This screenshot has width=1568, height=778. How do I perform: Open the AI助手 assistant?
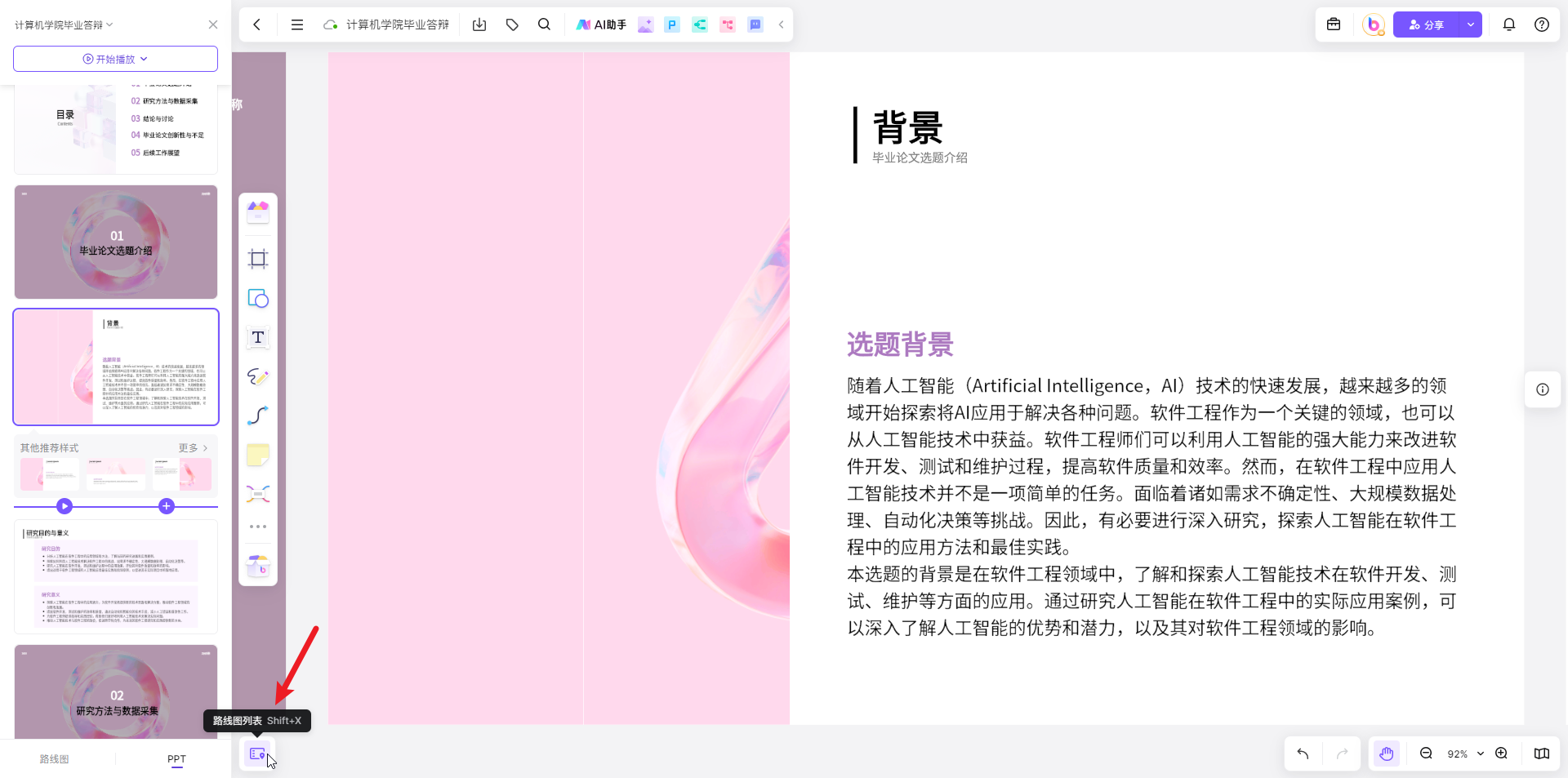601,24
